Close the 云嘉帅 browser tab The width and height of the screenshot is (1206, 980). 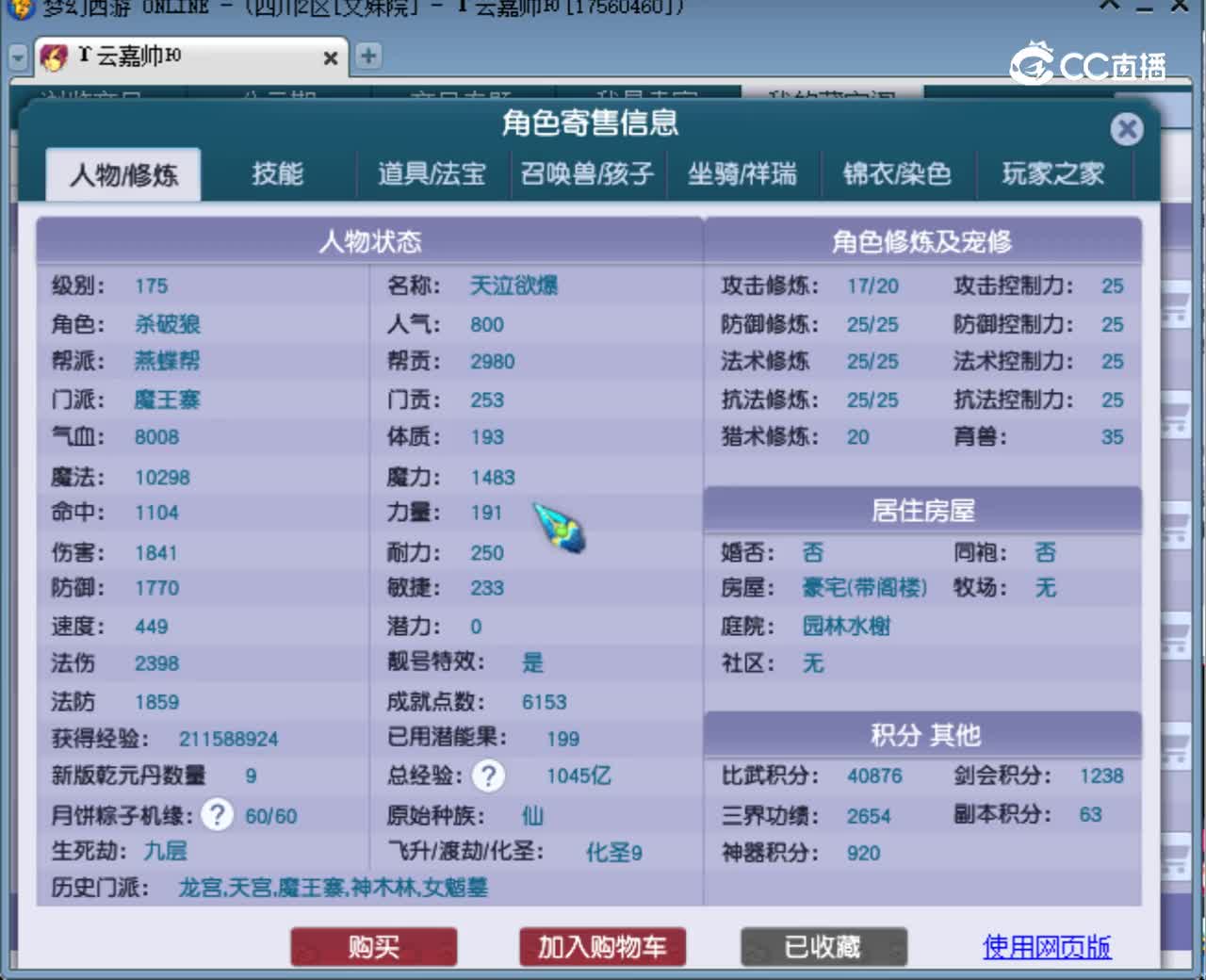(x=331, y=58)
